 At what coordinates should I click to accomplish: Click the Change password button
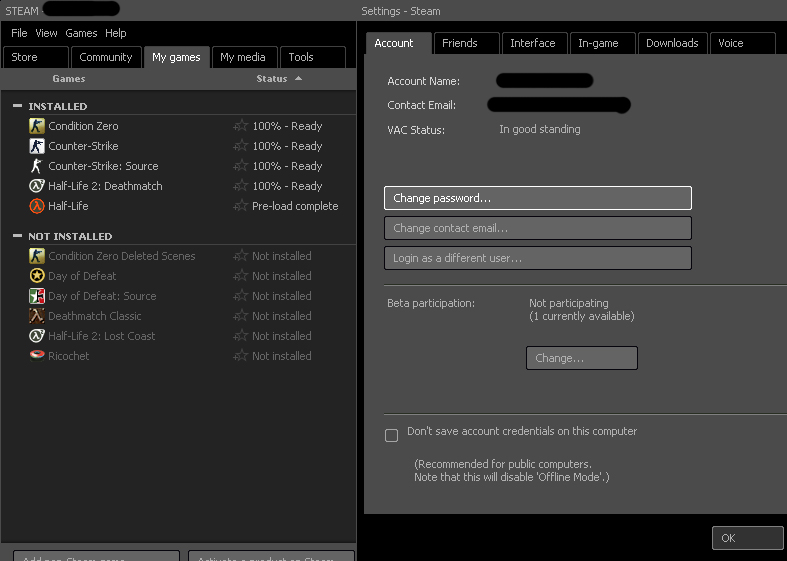tap(538, 198)
